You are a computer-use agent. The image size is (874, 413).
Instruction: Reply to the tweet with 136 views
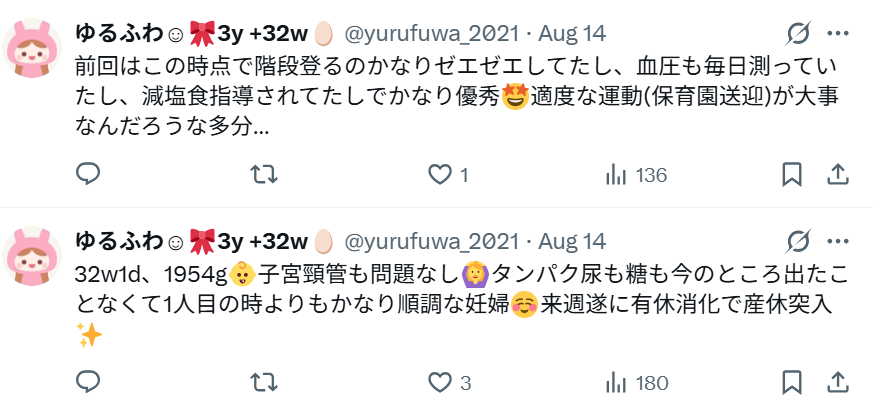[88, 174]
